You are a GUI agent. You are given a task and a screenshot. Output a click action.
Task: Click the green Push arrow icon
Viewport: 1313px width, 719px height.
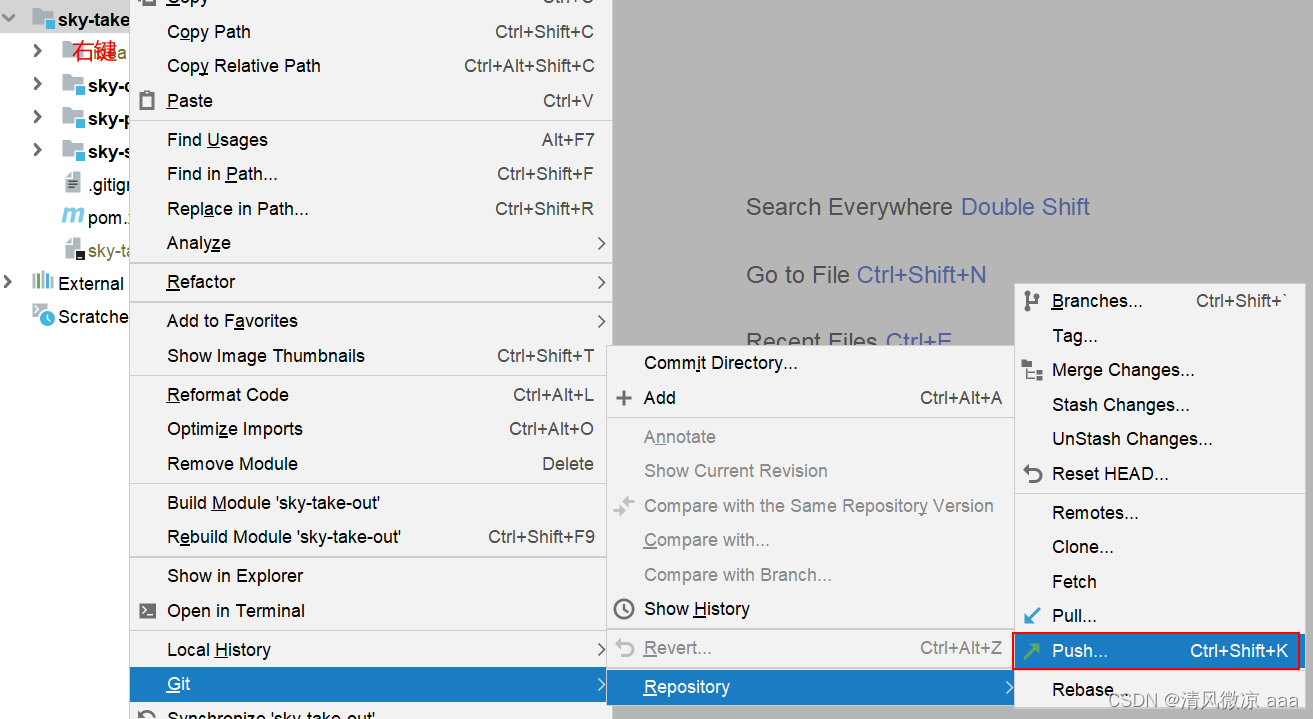[1032, 651]
